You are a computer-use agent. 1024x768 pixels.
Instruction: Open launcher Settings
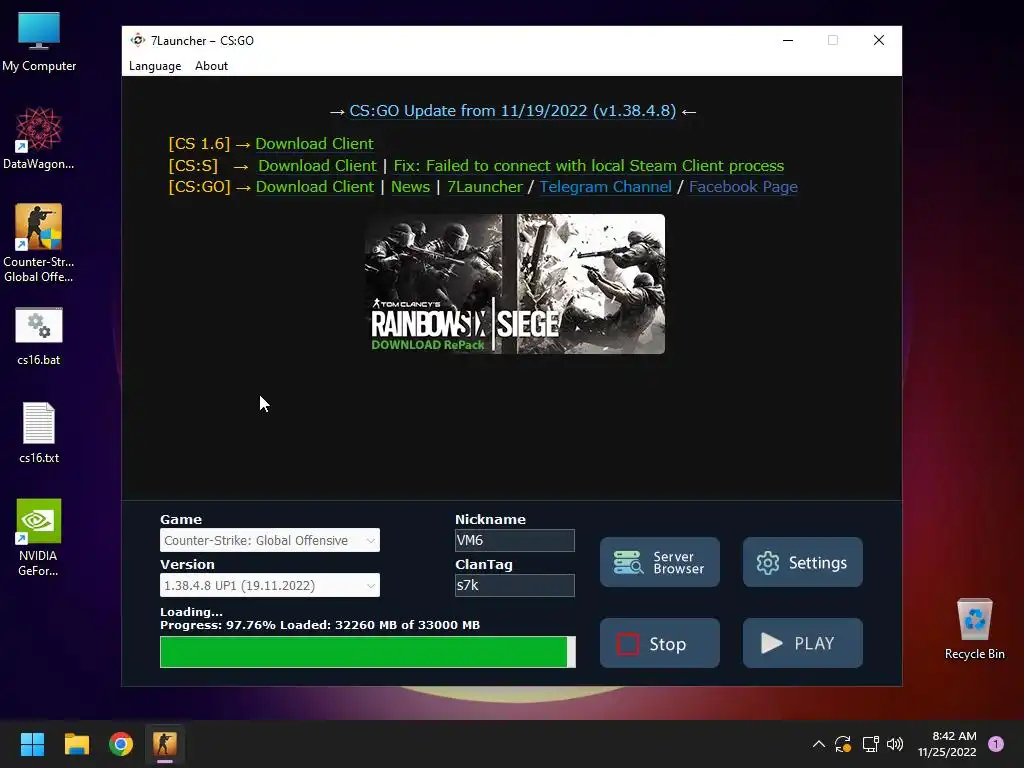803,562
